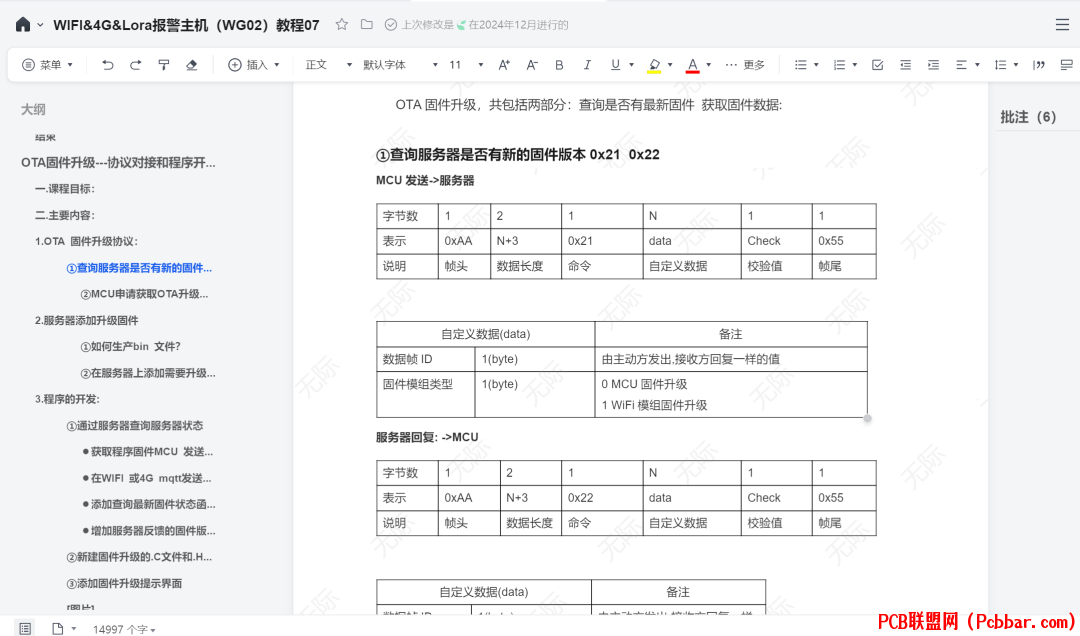
Task: Redo the last edit
Action: pyautogui.click(x=136, y=65)
